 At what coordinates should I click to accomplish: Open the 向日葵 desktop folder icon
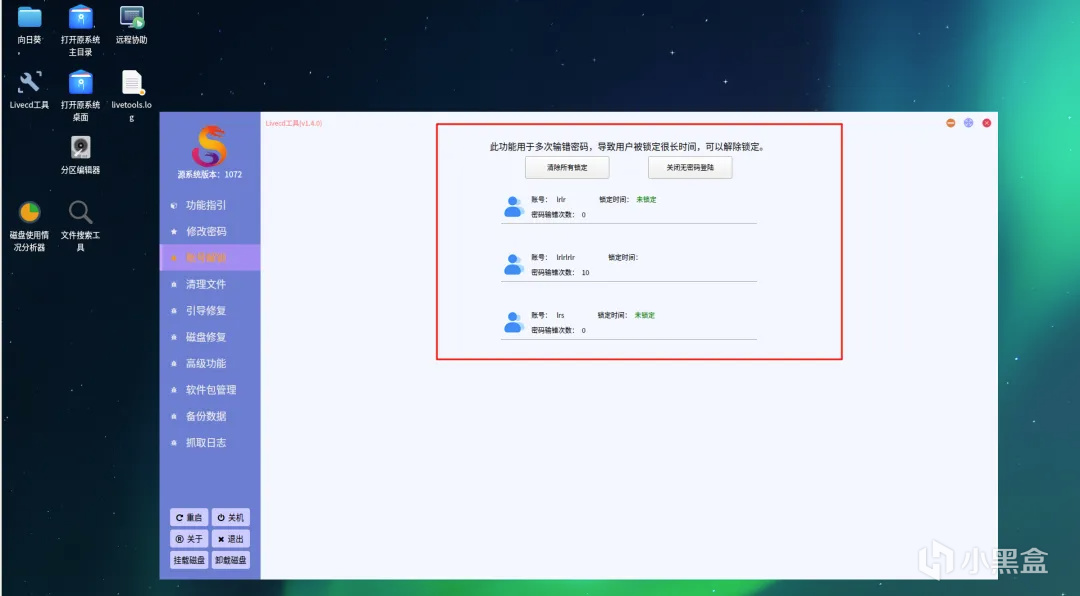(x=29, y=17)
